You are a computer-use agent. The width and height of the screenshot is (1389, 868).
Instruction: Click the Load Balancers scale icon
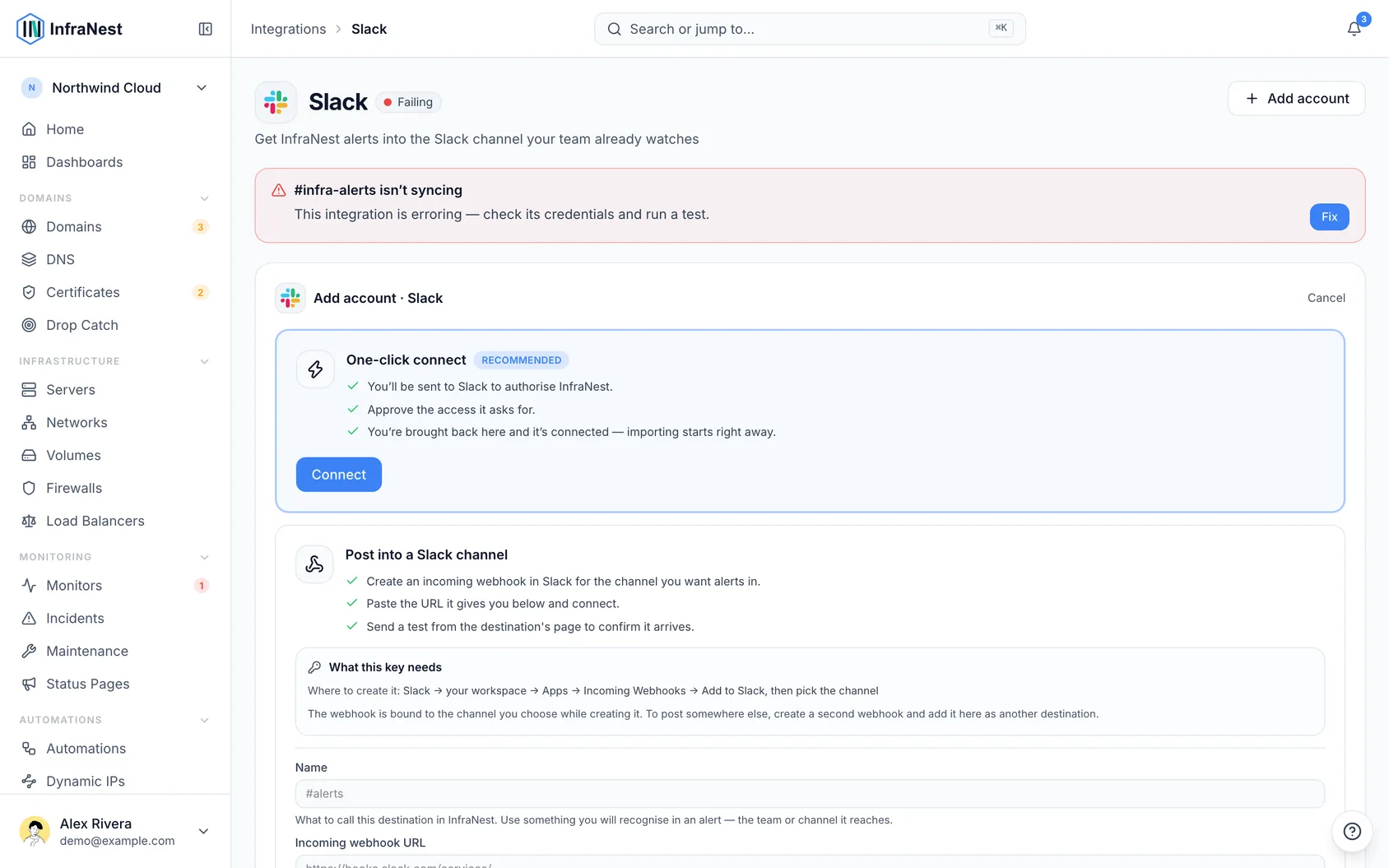coord(29,521)
